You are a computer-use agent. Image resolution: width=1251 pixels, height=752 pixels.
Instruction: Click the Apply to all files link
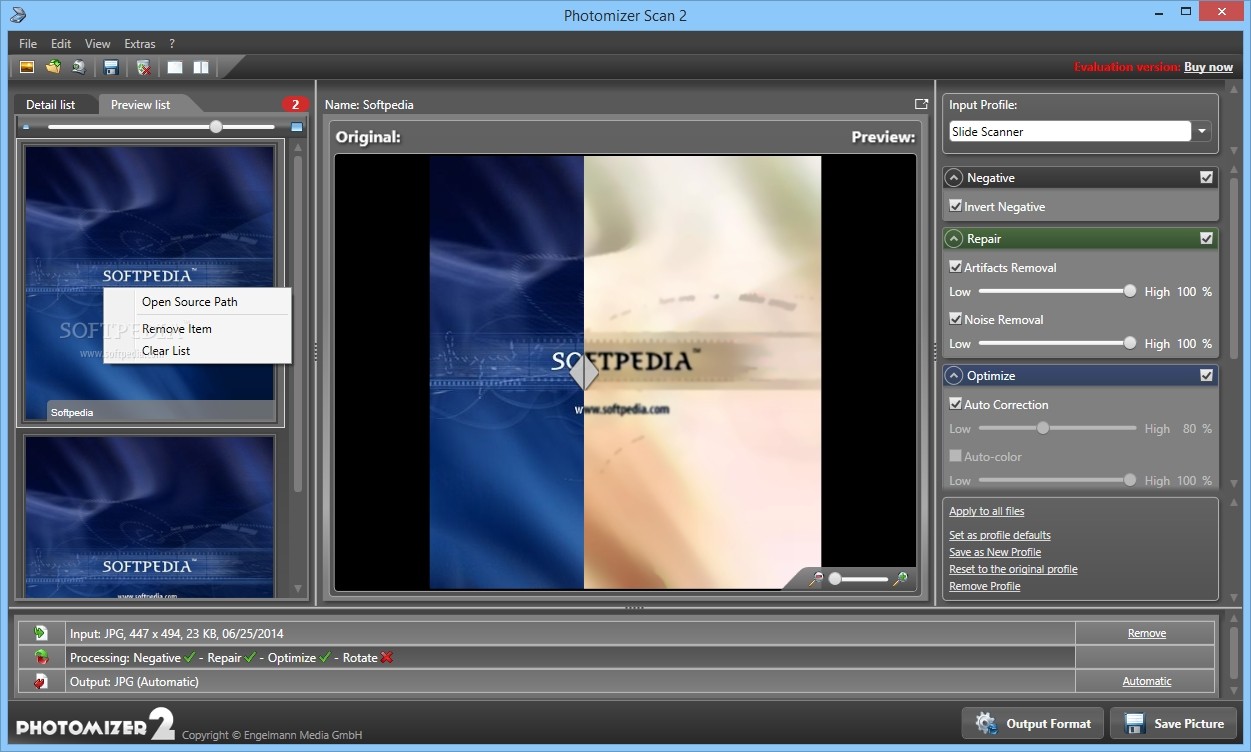[986, 511]
